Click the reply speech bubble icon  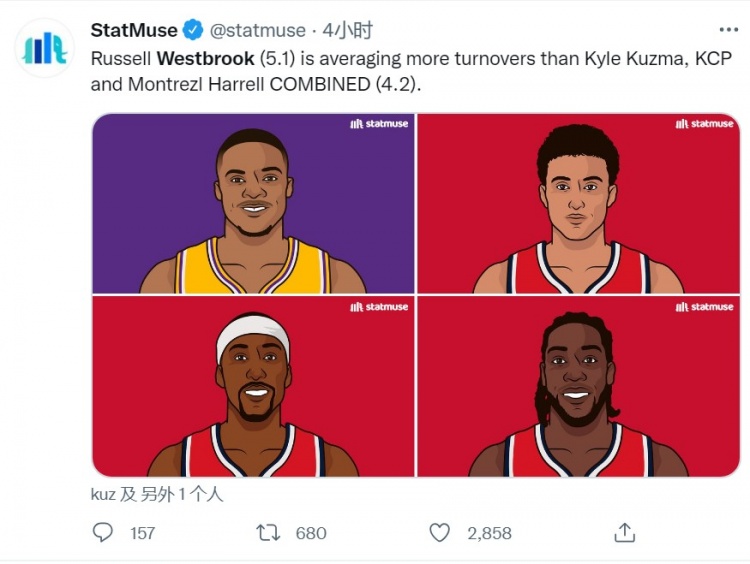102,532
